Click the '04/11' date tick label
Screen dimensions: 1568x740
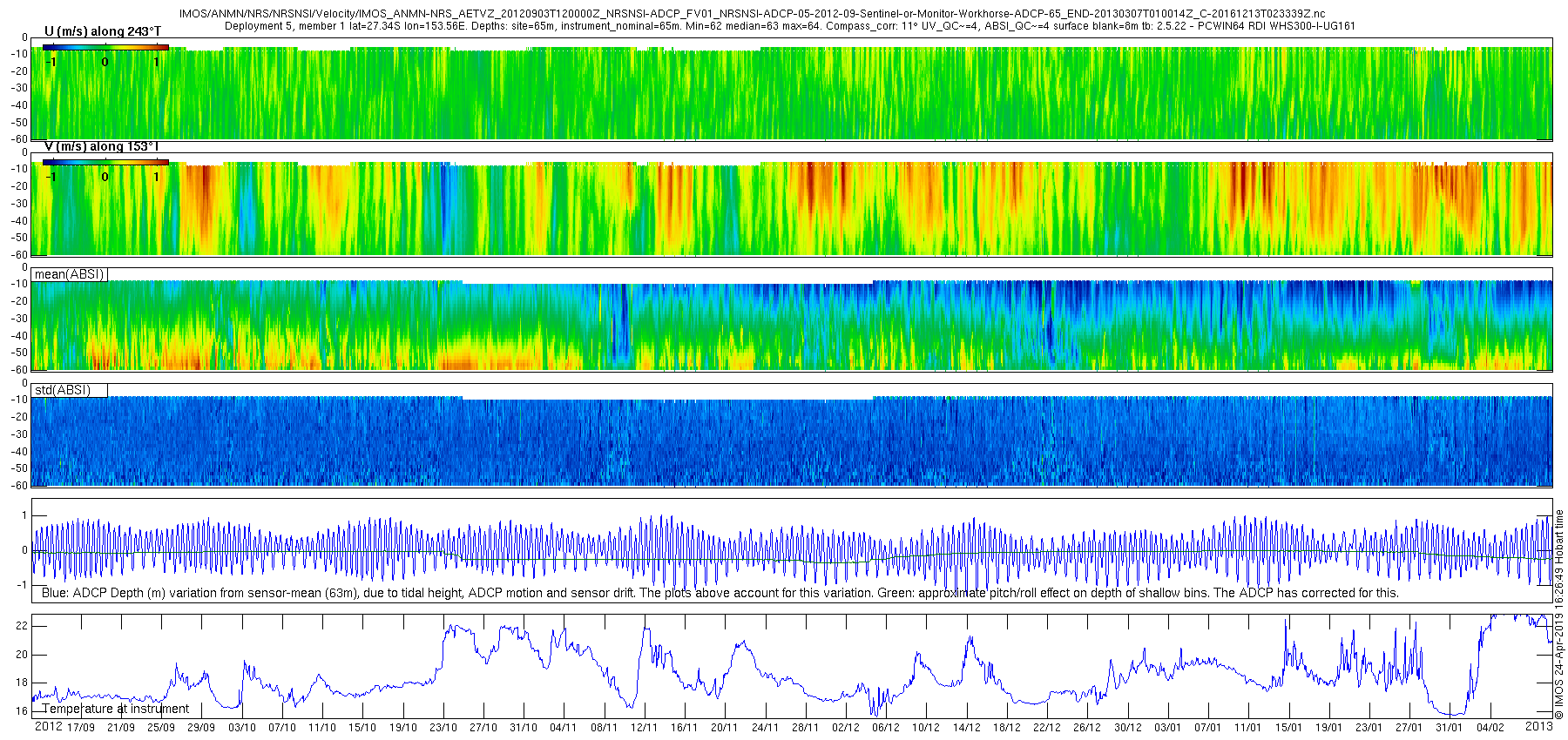(x=564, y=728)
